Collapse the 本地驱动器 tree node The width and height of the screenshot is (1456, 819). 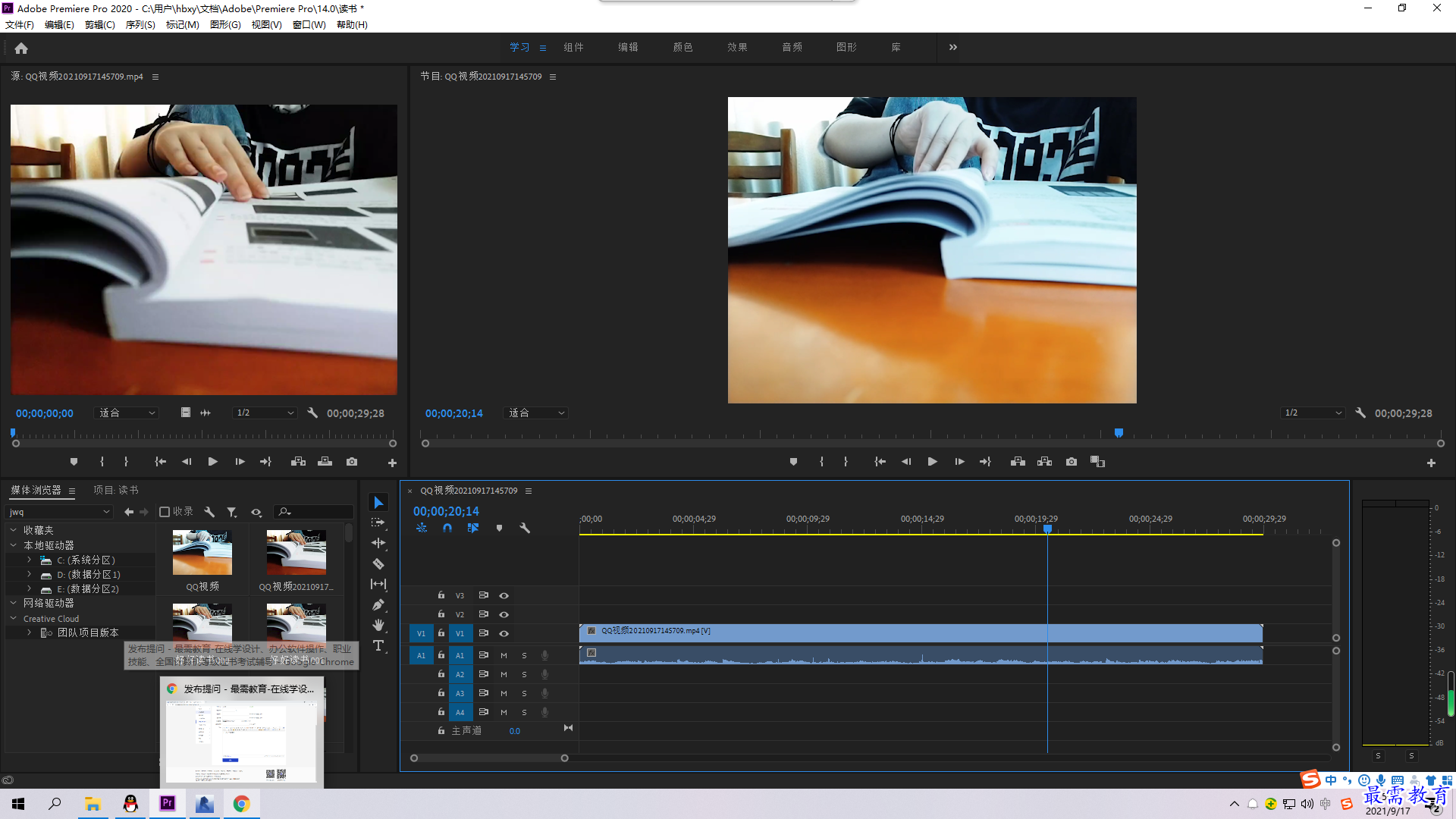[13, 545]
